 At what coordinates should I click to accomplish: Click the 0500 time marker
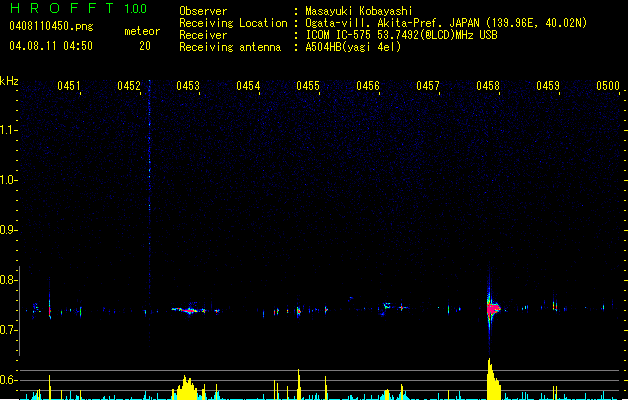[x=608, y=86]
